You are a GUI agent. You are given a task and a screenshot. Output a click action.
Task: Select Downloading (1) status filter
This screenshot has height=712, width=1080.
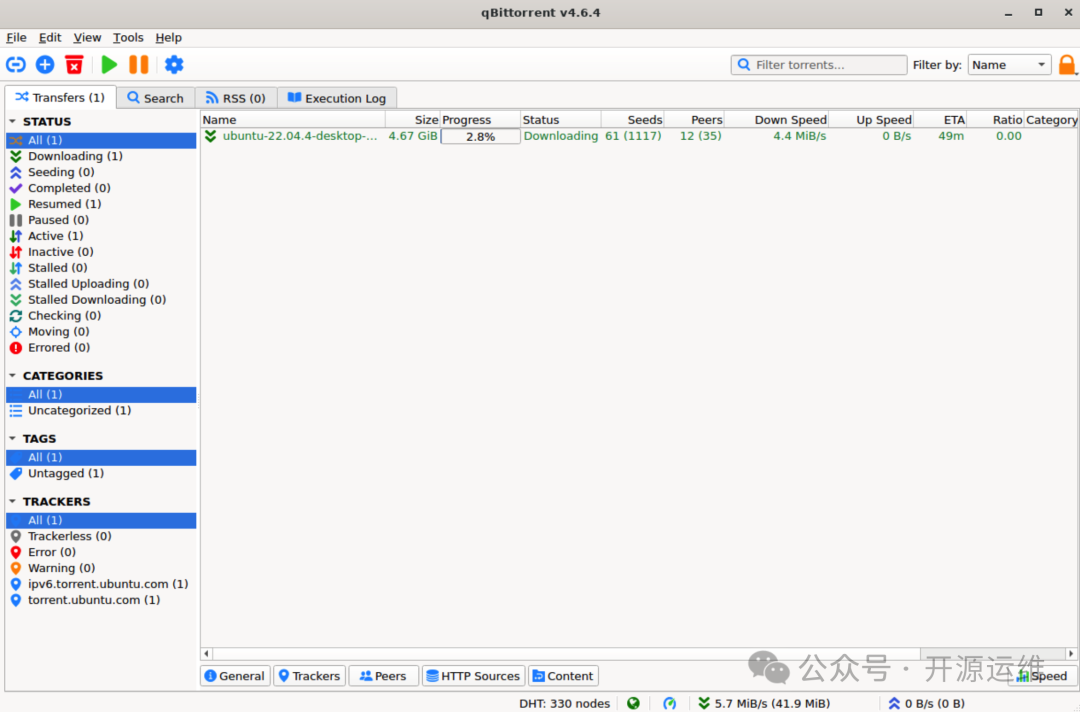coord(101,156)
